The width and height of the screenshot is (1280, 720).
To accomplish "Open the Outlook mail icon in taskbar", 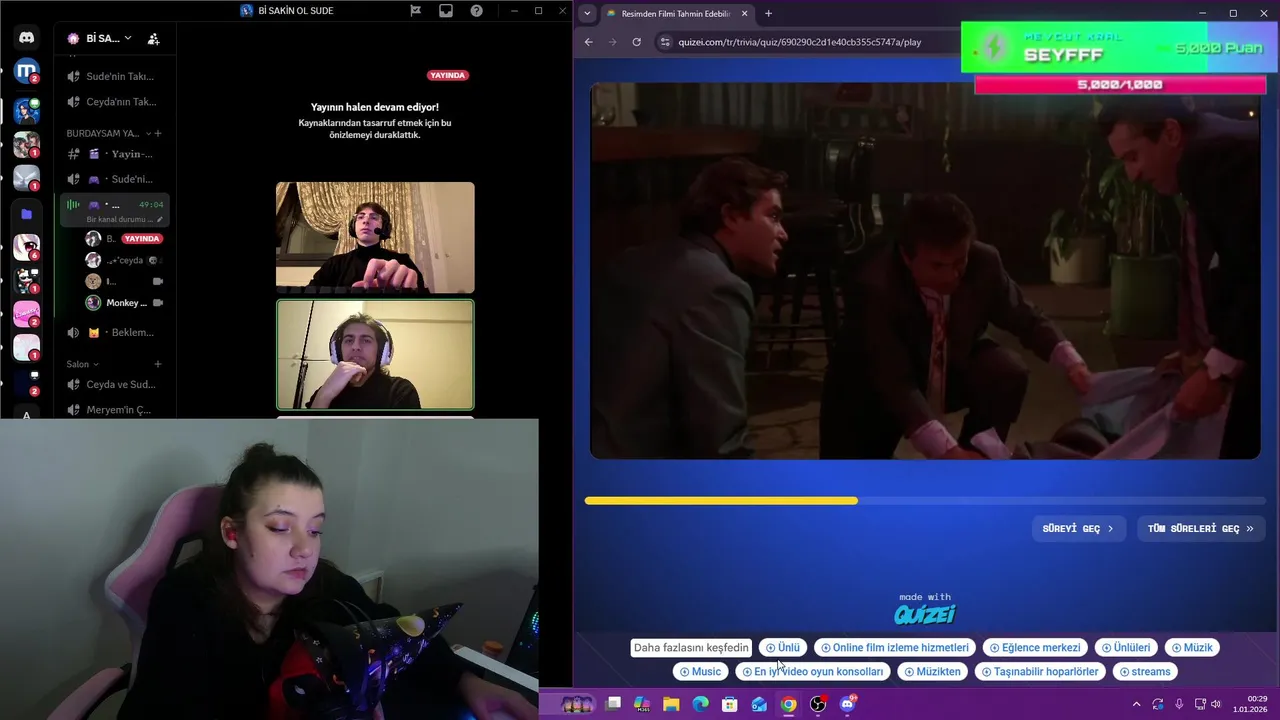I will pos(759,704).
